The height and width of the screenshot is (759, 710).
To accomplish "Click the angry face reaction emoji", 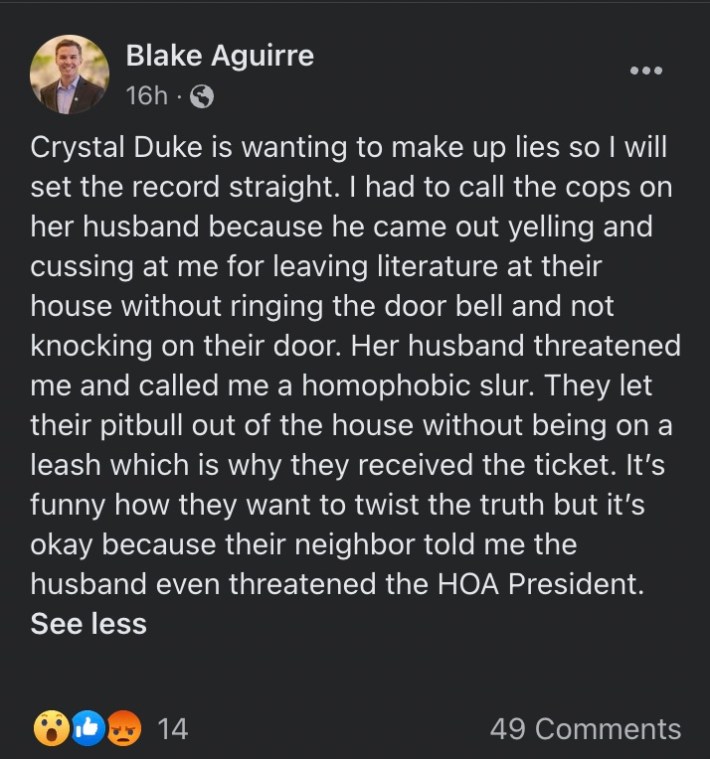I will tap(124, 728).
